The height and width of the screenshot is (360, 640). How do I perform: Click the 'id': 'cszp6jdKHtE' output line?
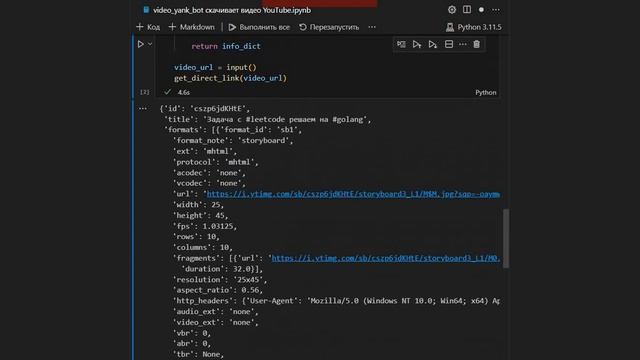[204, 109]
